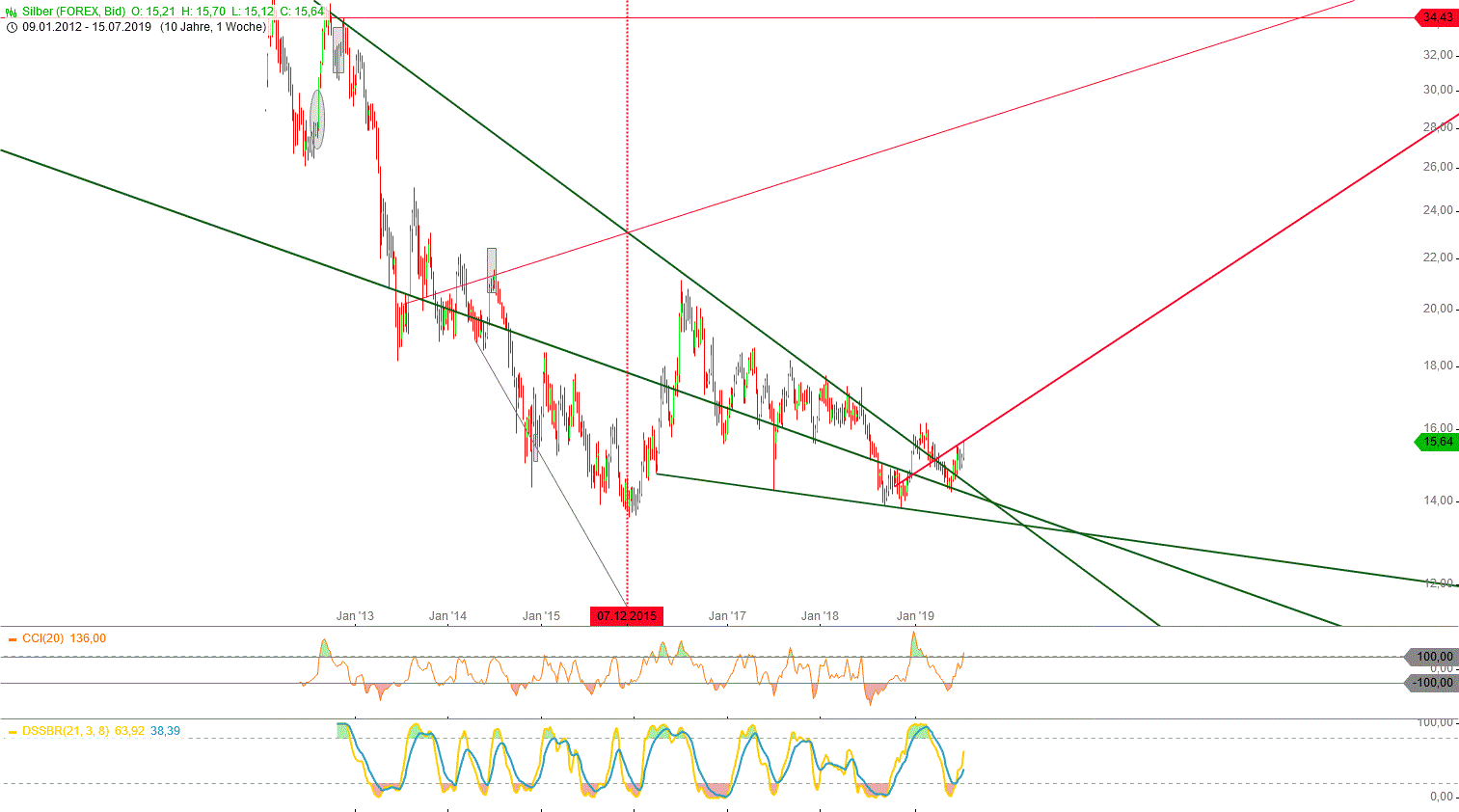
Task: Click the Jan '15 time axis label
Action: pyautogui.click(x=541, y=616)
